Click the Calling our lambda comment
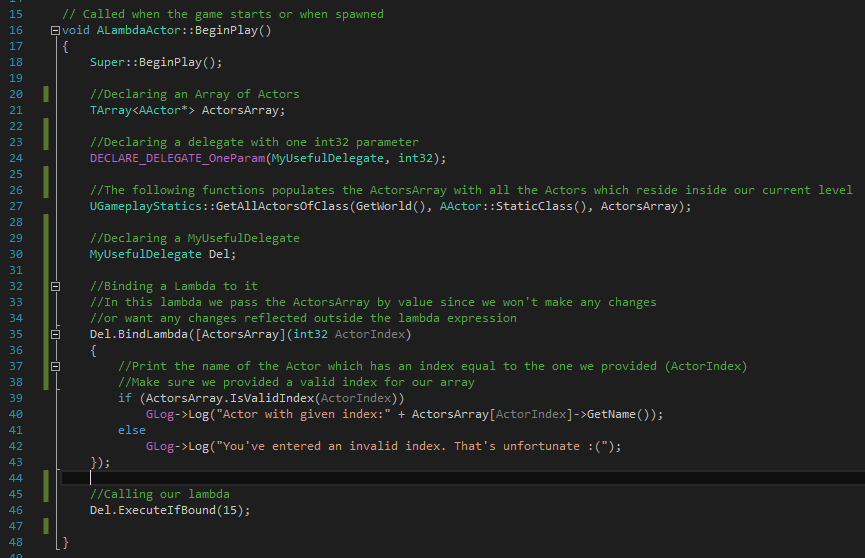The width and height of the screenshot is (865, 558). [x=159, y=494]
